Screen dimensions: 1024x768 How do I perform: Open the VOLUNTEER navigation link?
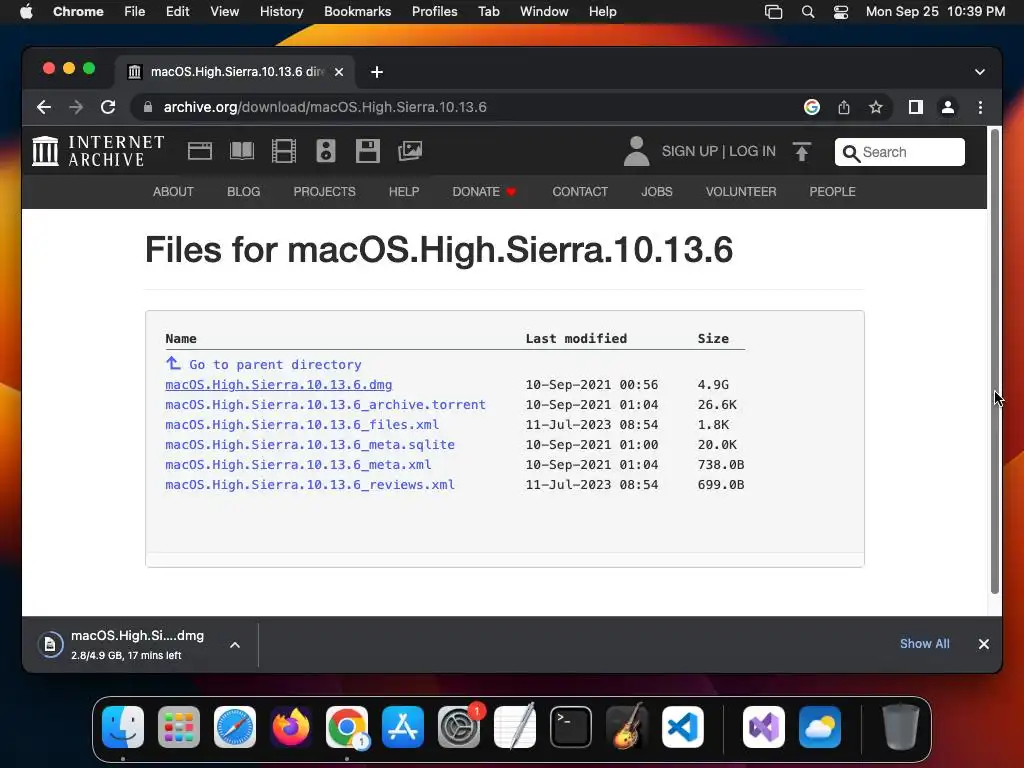[741, 191]
